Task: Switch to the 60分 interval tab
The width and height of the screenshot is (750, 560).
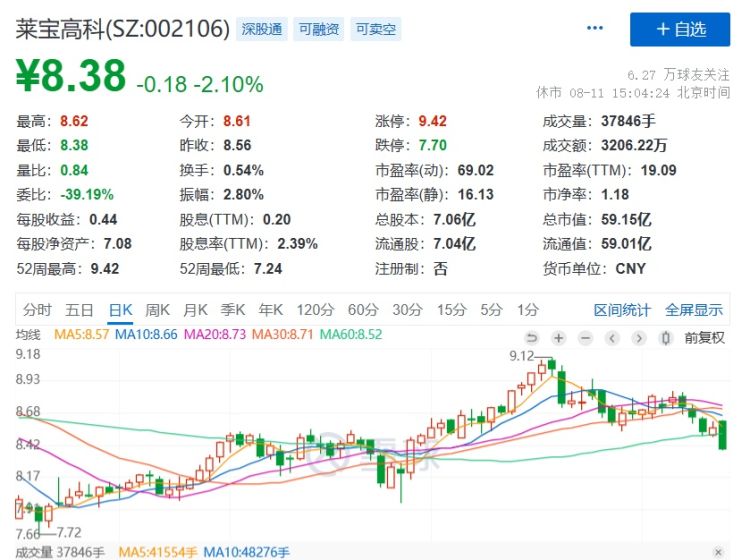Action: tap(363, 310)
